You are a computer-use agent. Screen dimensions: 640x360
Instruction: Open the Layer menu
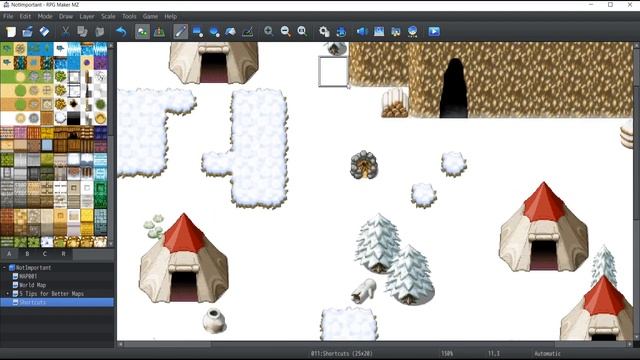tap(87, 16)
